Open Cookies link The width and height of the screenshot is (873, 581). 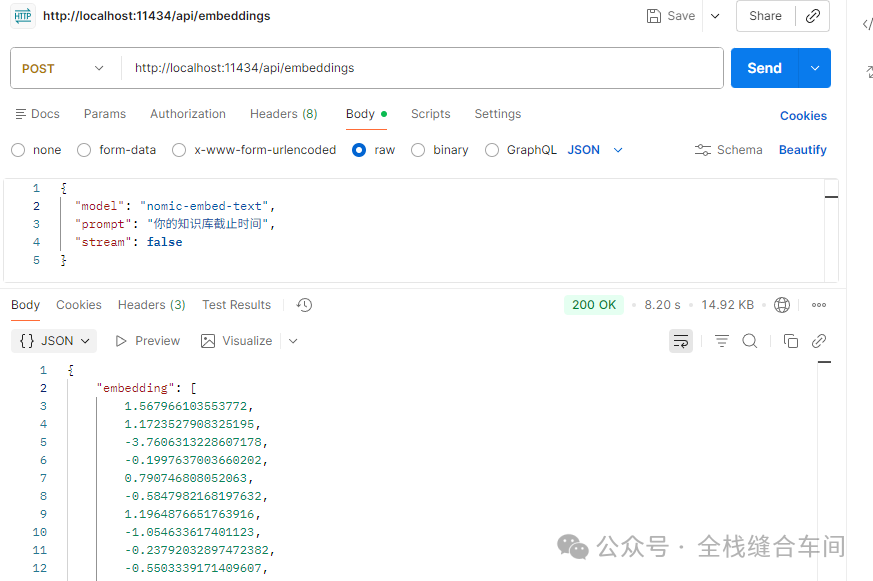803,116
